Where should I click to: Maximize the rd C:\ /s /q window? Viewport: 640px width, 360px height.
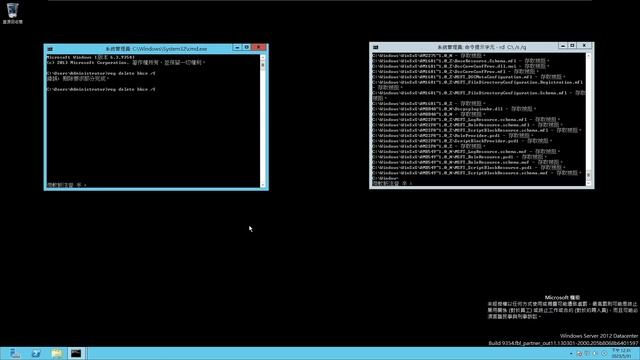[572, 46]
